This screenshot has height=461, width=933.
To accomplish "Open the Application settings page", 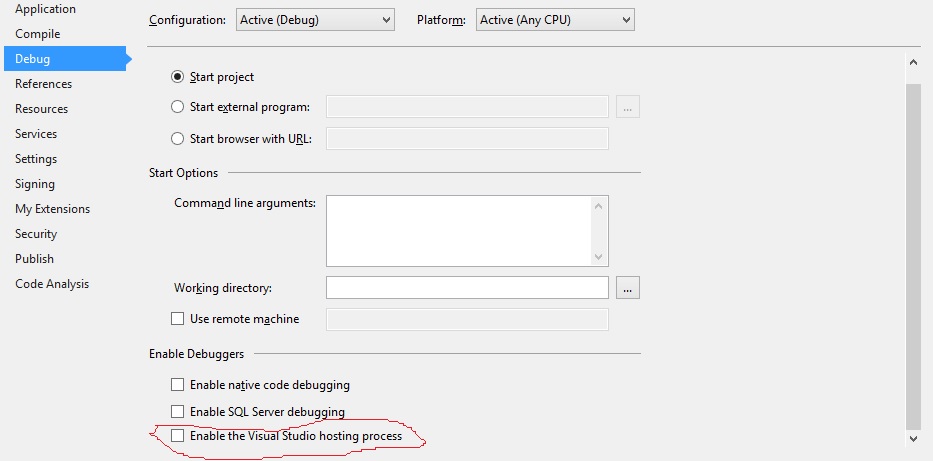I will [45, 9].
